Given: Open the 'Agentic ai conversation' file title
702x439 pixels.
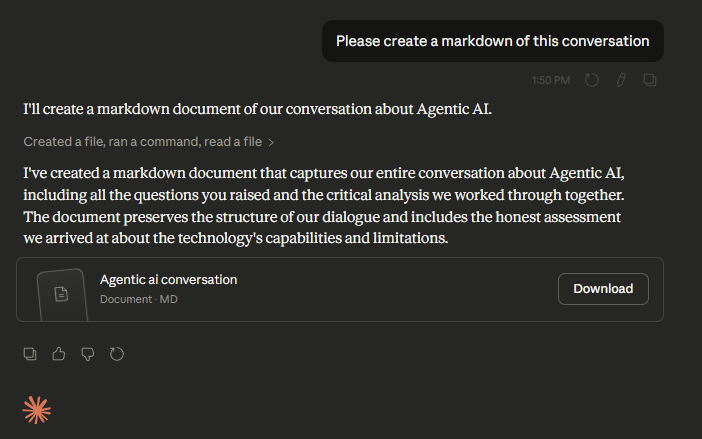Looking at the screenshot, I should click(168, 280).
